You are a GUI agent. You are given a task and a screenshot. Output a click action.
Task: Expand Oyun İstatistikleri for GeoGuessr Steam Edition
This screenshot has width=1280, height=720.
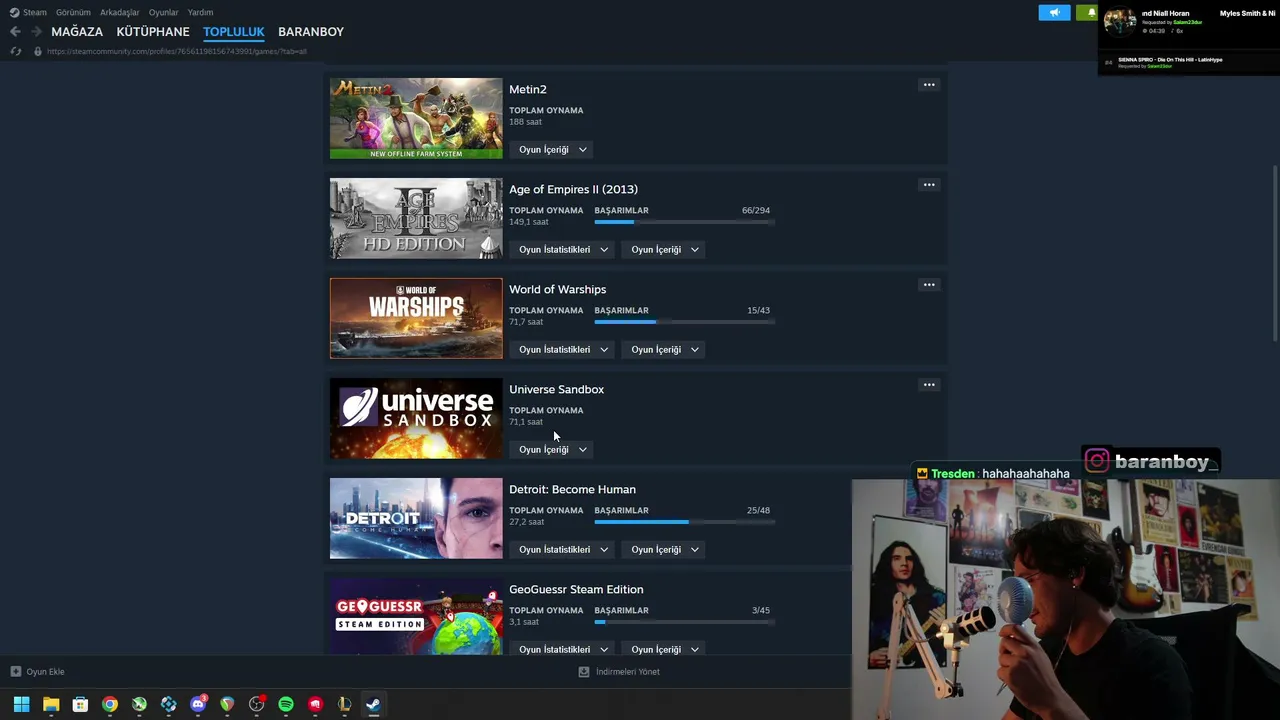tap(563, 649)
